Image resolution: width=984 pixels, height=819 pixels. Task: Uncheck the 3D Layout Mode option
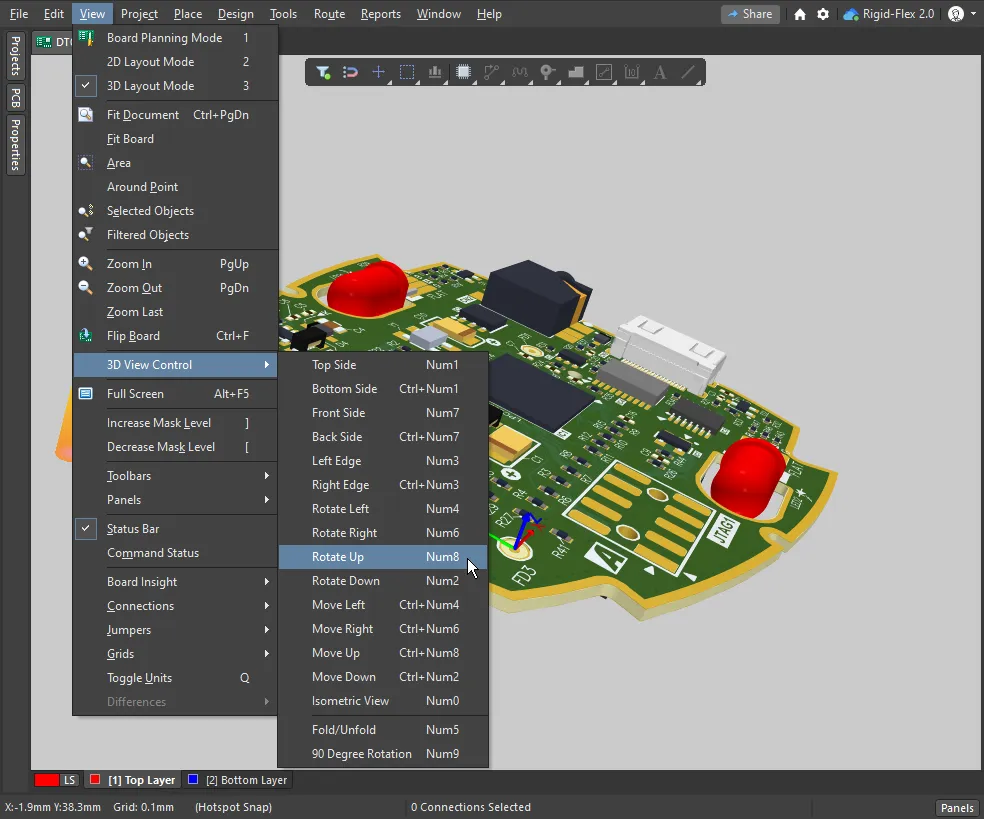pos(153,85)
